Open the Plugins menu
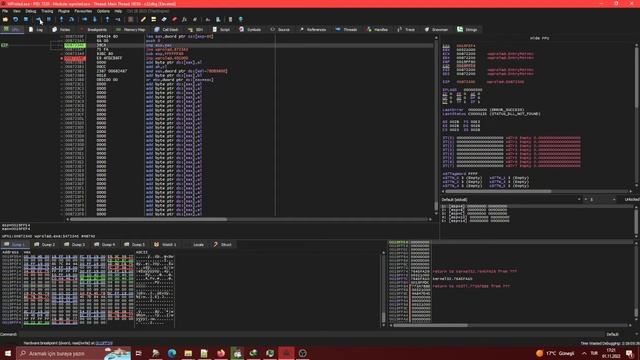The height and width of the screenshot is (360, 640). pos(64,11)
